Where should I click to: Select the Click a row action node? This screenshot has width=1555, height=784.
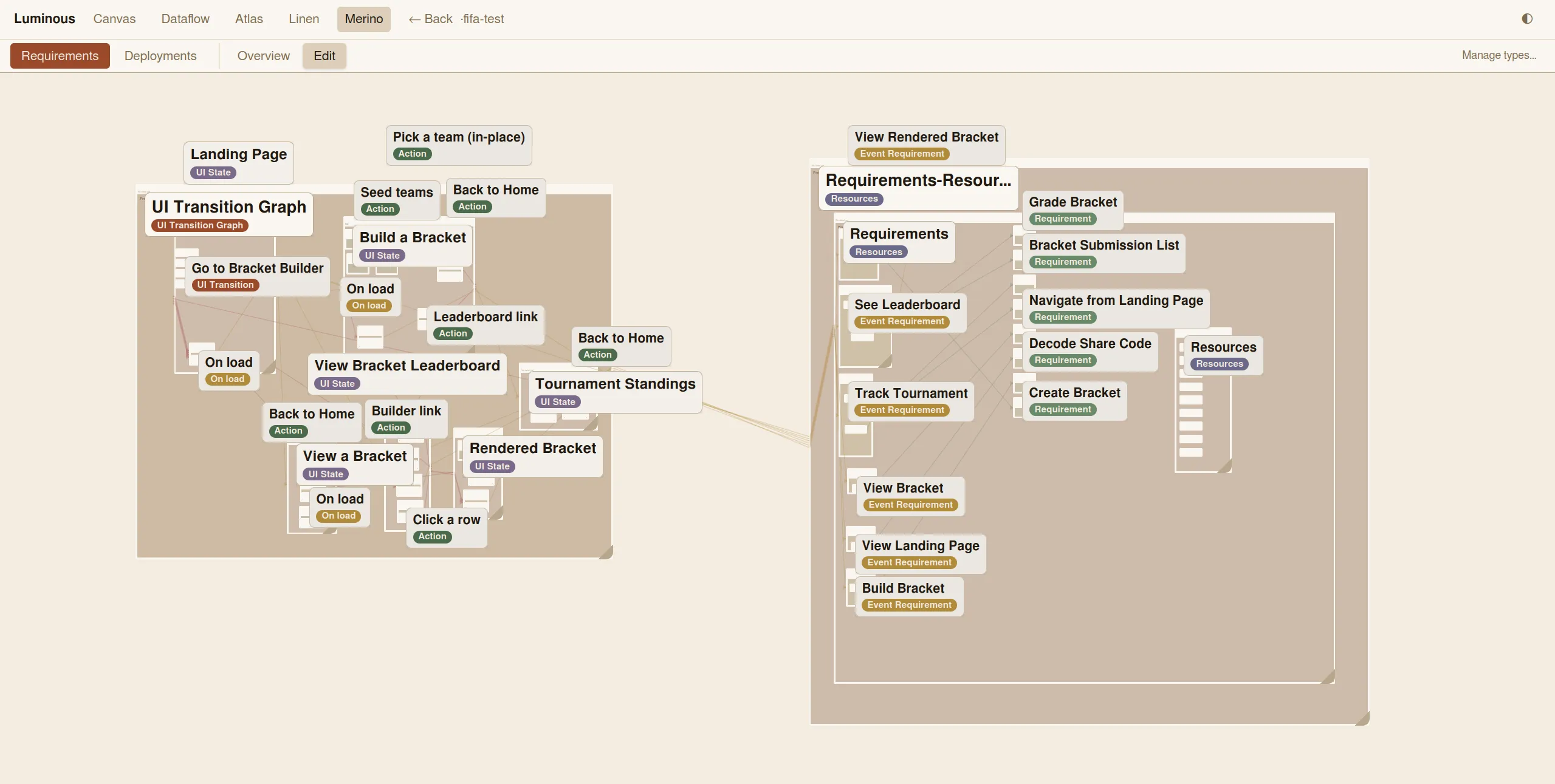447,527
